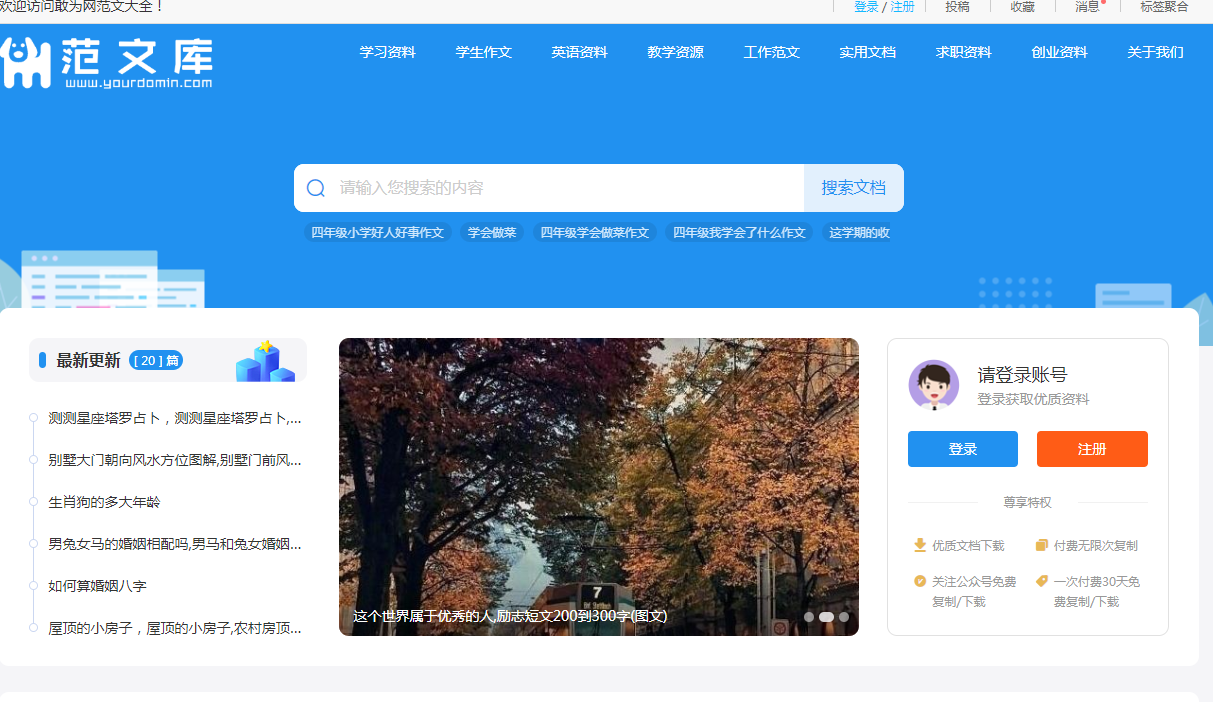Open article 测测星座塔罗占卜

click(x=175, y=418)
